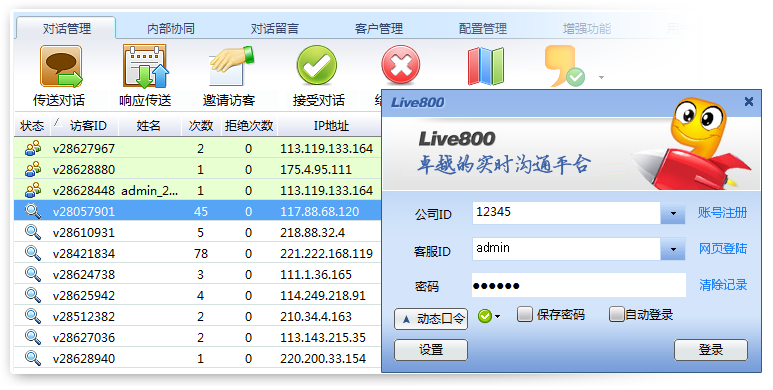Click magnifier icon of visitor v28627036
Screen dimensions: 773x390
click(33, 337)
